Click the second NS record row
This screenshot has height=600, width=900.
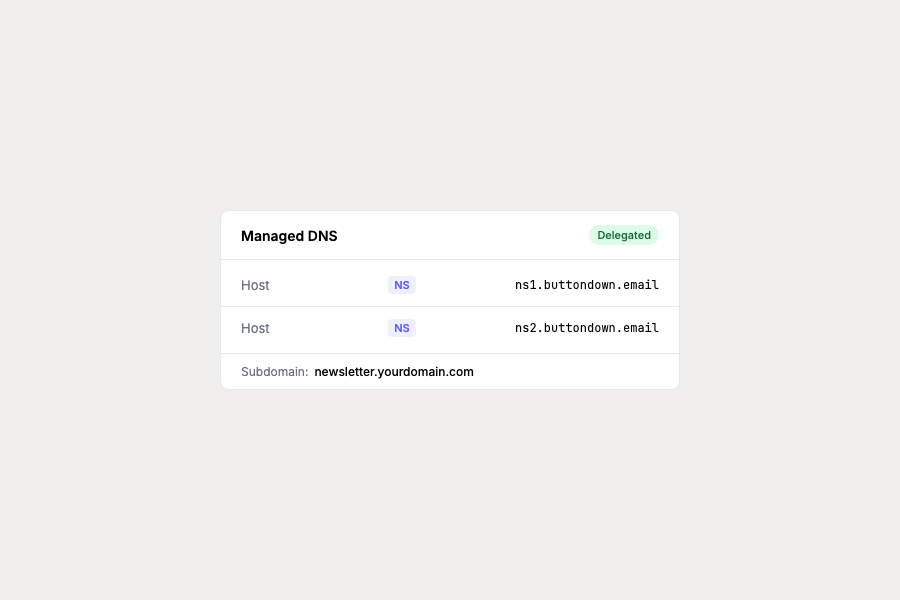click(x=450, y=328)
